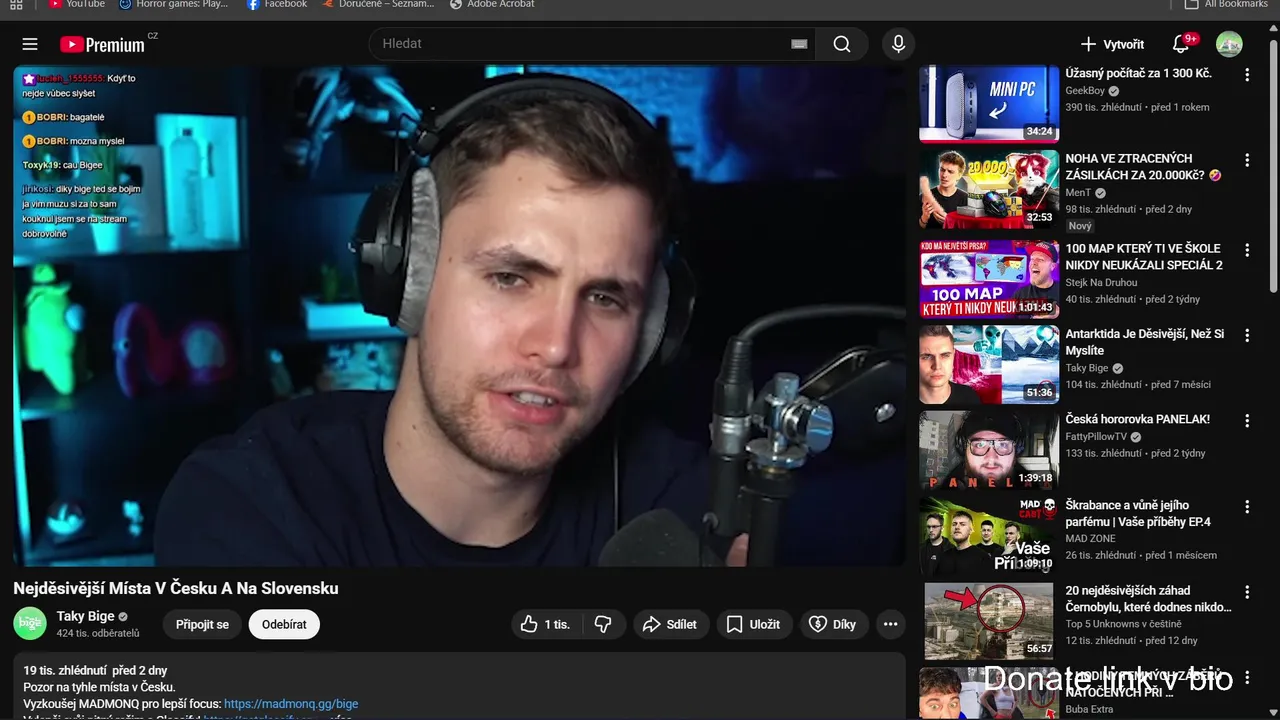Click the video player to toggle playback

point(459,316)
